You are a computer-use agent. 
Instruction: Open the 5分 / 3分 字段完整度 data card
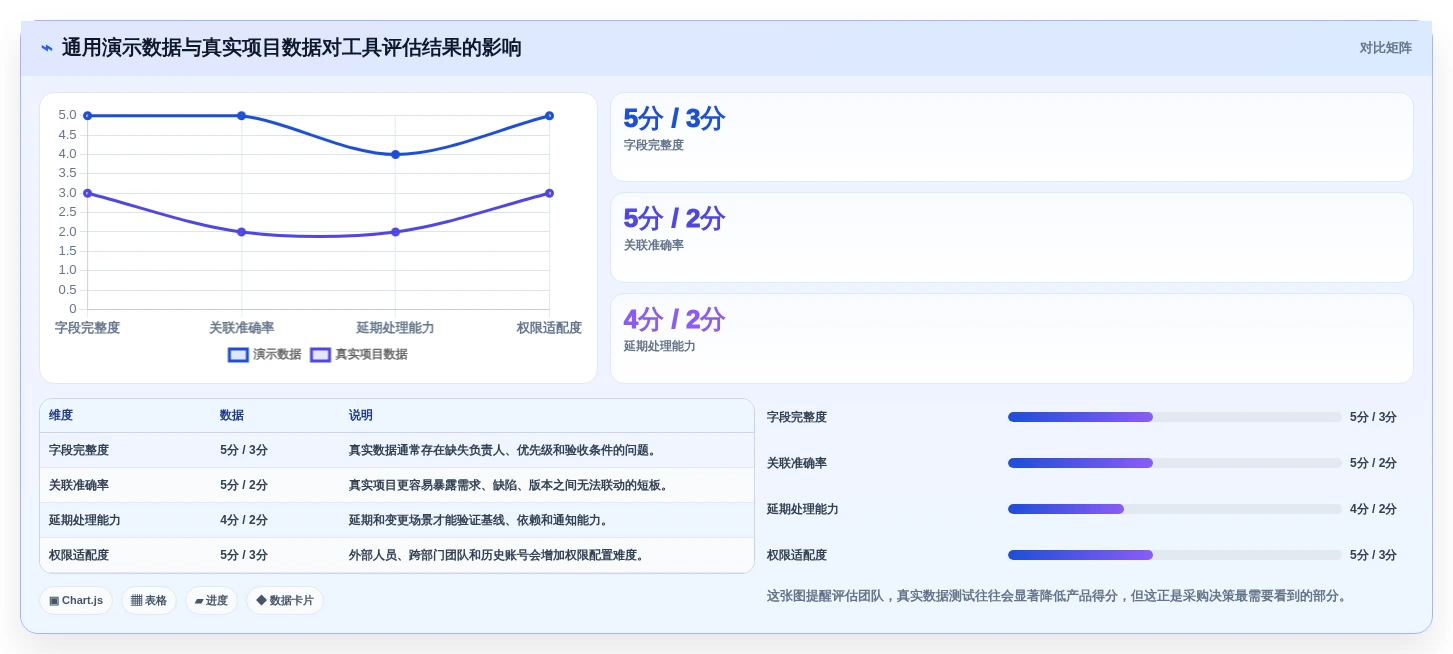(1012, 137)
